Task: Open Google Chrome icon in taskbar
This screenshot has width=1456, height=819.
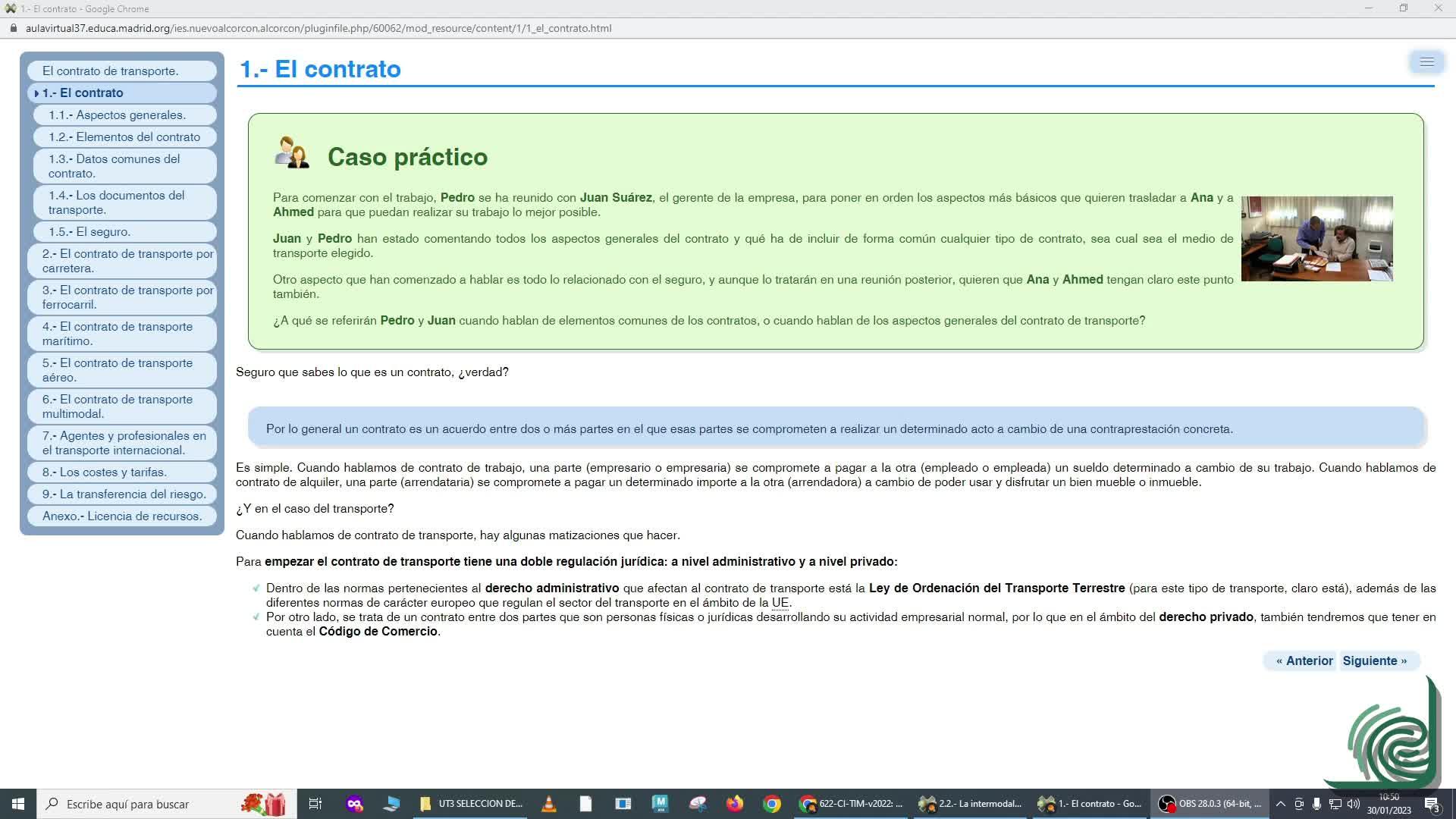Action: point(772,804)
